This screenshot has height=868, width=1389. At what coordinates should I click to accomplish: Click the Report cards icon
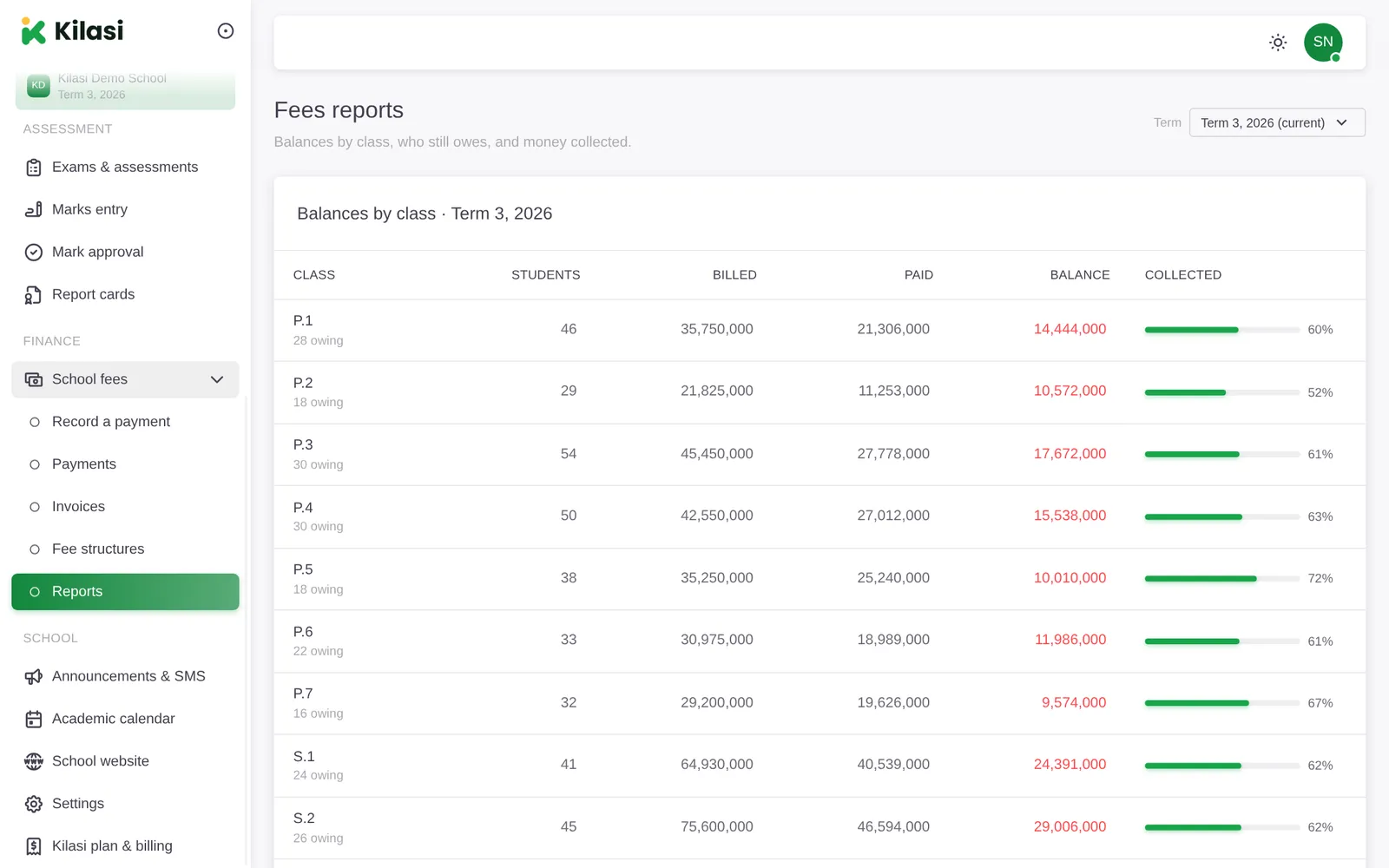pos(34,295)
